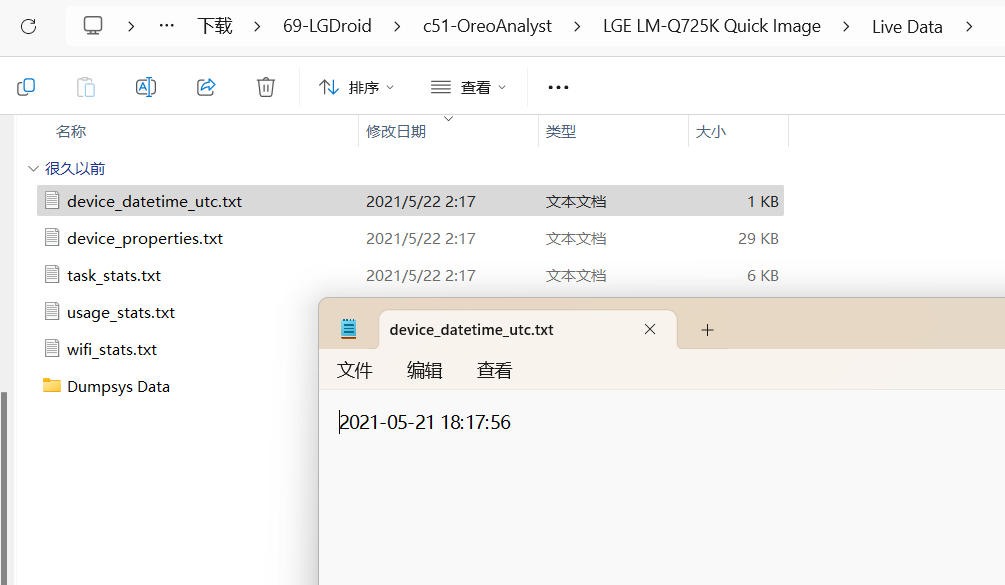The height and width of the screenshot is (585, 1005).
Task: Click the Paste icon in Explorer toolbar
Action: point(86,87)
